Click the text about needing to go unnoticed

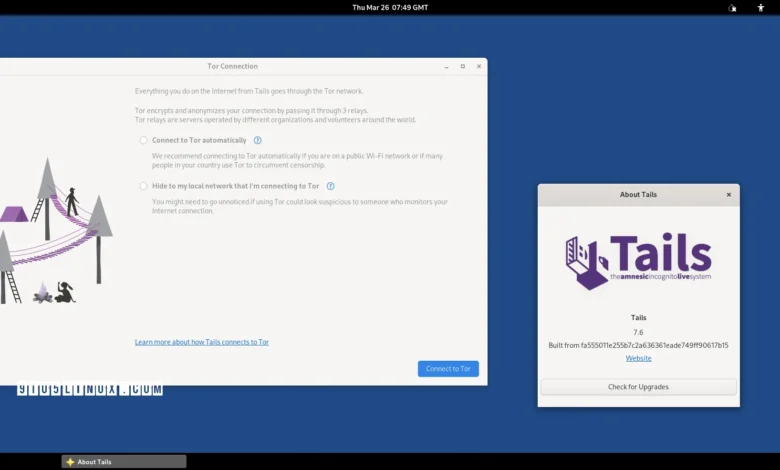coord(300,206)
